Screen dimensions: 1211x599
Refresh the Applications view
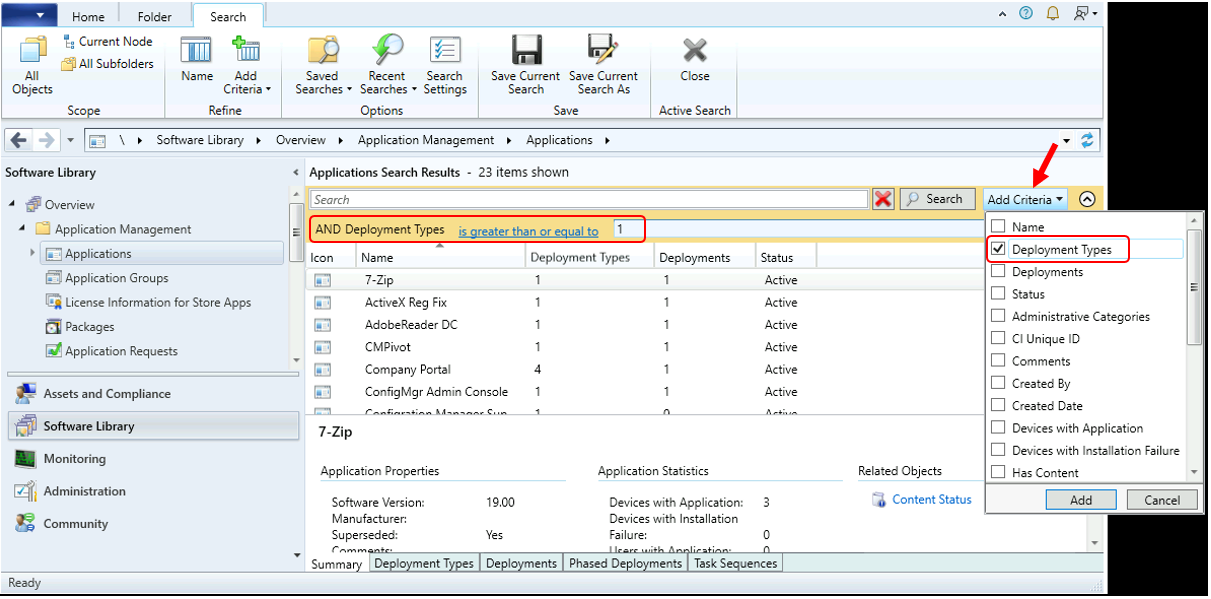(1089, 140)
